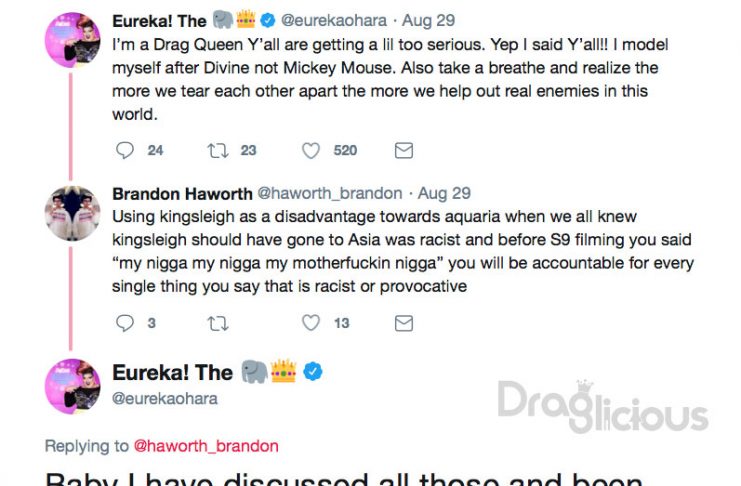This screenshot has height=486, width=741.
Task: Open @eurekaohara handle in top tweet
Action: click(x=334, y=20)
